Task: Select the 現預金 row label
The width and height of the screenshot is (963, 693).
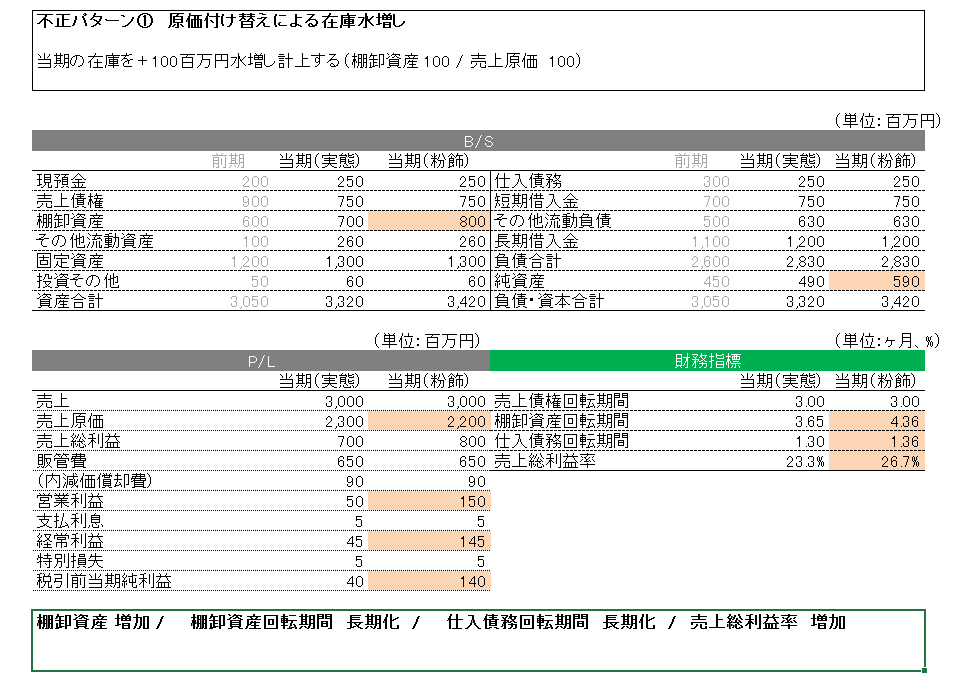Action: (x=62, y=181)
